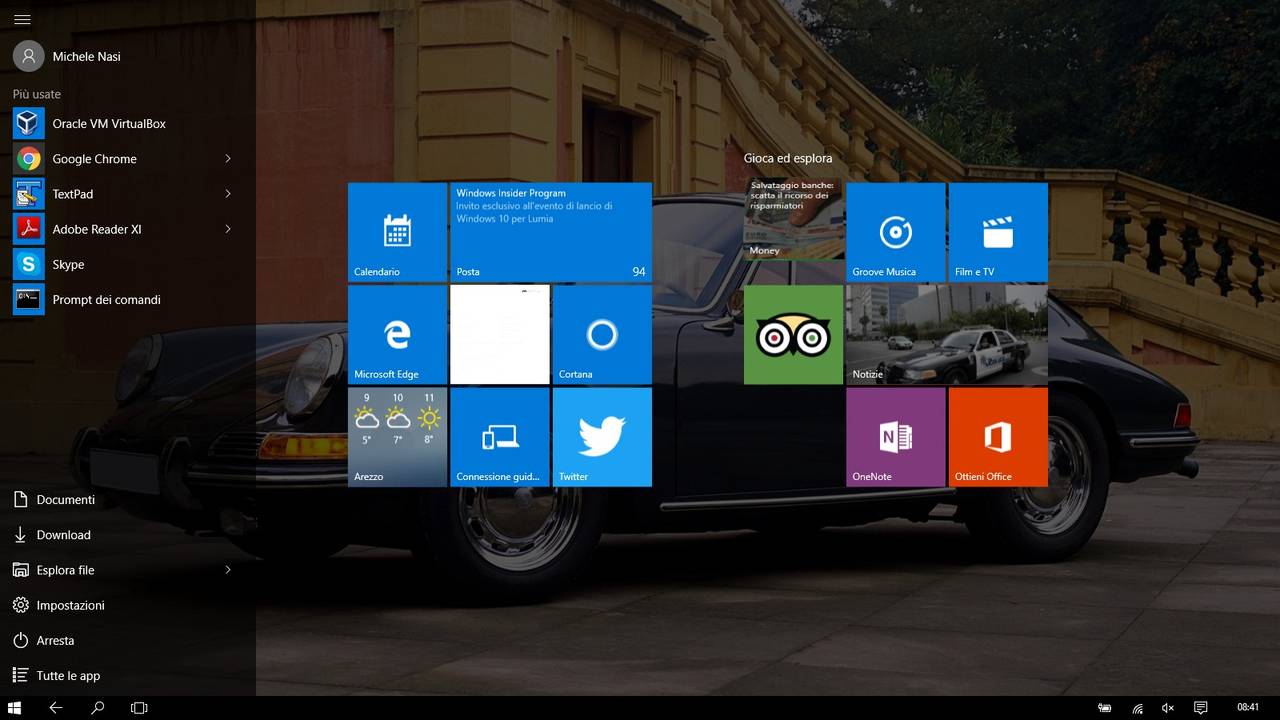Image resolution: width=1280 pixels, height=720 pixels.
Task: Open Tutte le app list
Action: click(68, 676)
